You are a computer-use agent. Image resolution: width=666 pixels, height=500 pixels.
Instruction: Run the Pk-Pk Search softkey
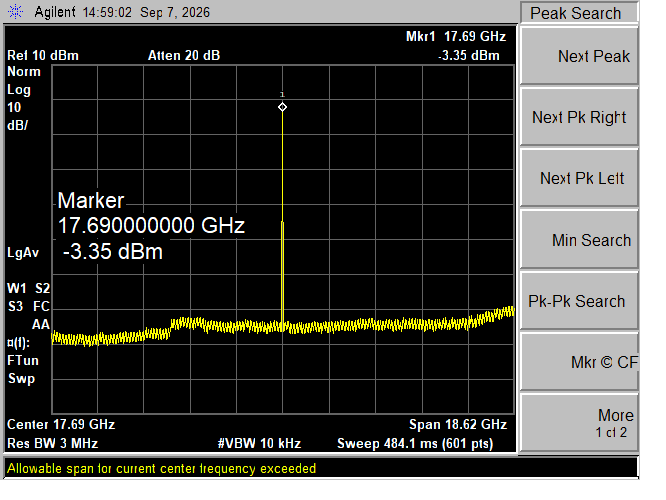coord(579,301)
